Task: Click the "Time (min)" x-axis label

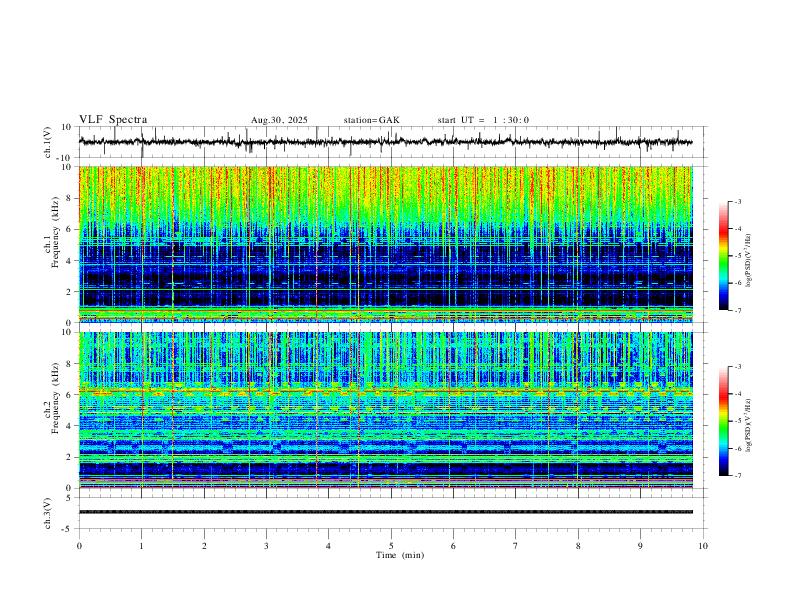Action: [400, 555]
